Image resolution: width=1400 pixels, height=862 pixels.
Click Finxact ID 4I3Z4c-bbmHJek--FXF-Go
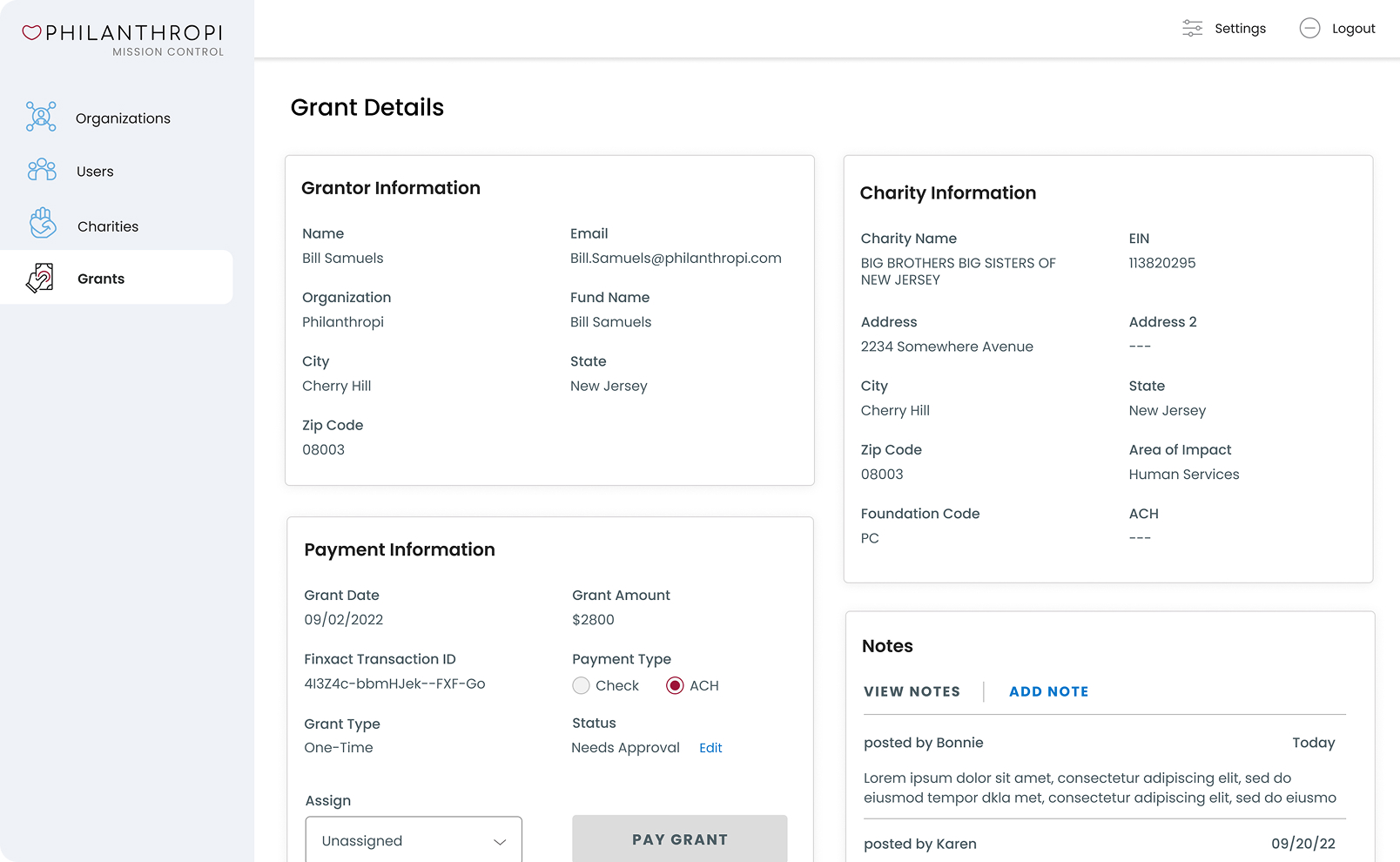(x=394, y=684)
